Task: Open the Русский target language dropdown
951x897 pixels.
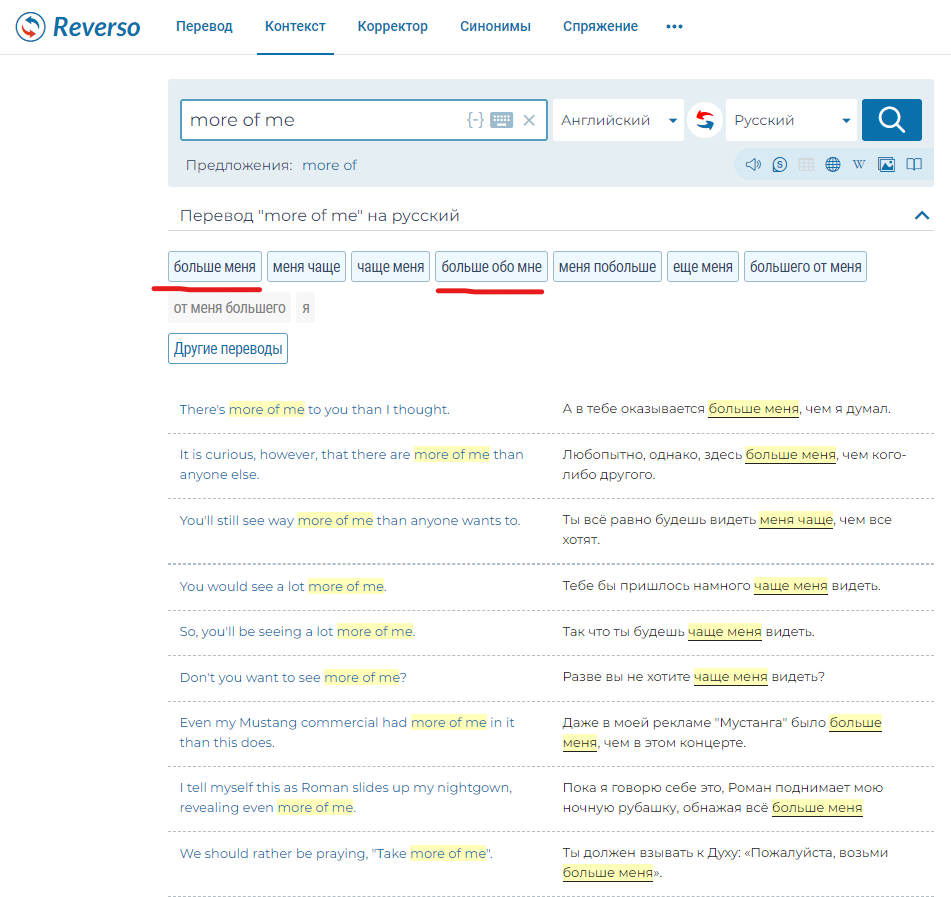Action: coord(791,120)
